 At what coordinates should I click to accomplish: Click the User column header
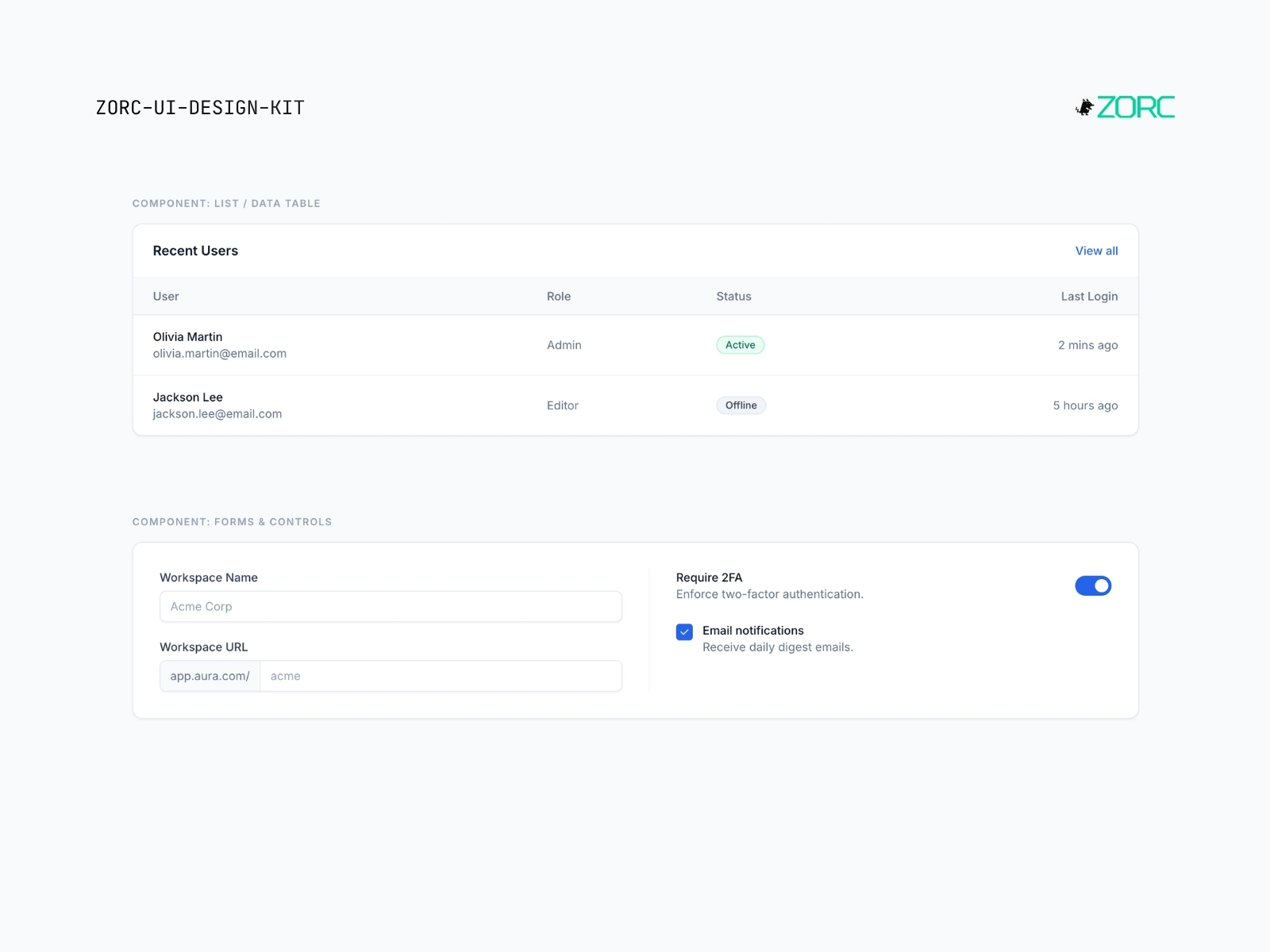(166, 296)
